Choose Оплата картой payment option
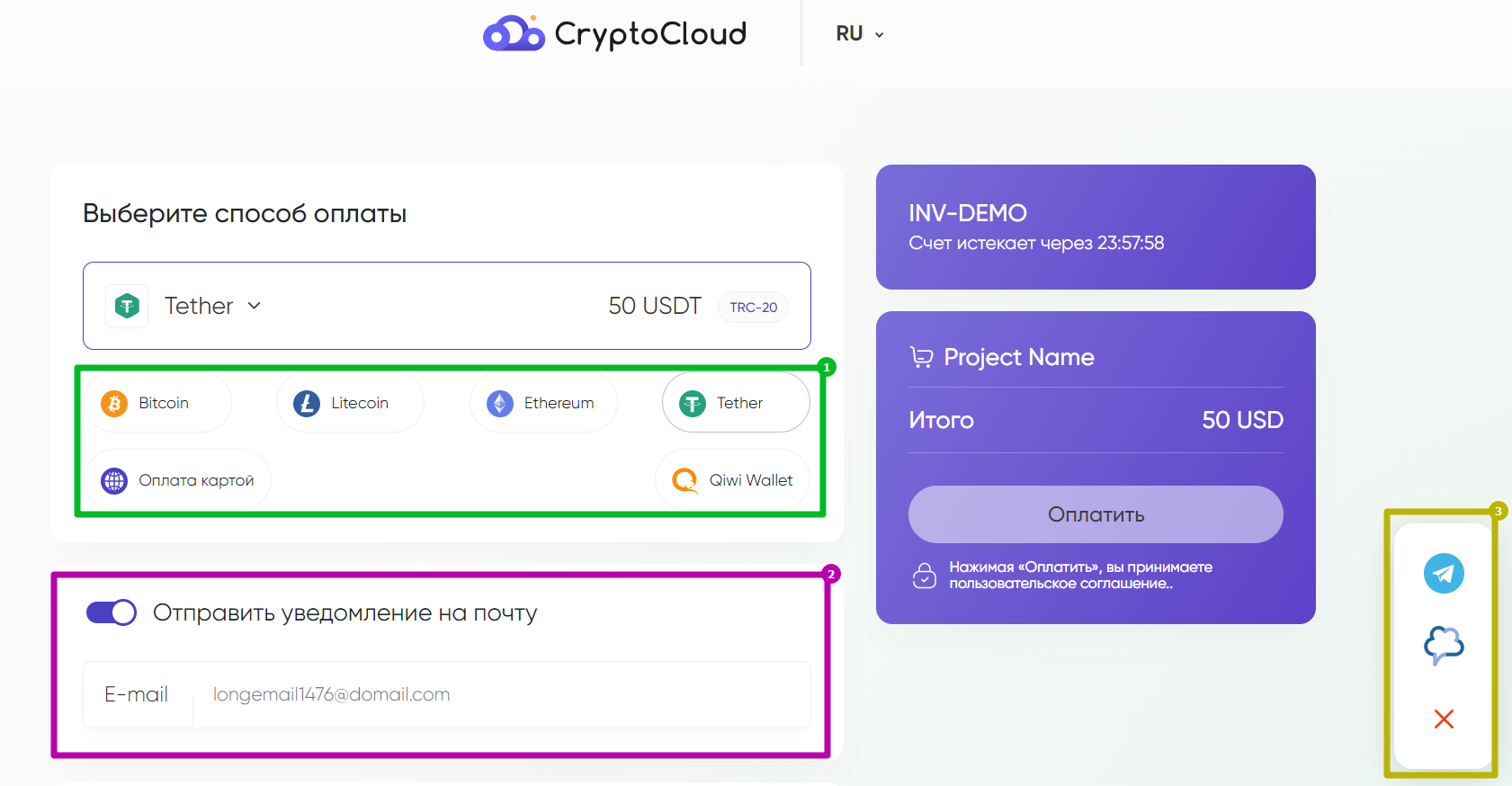Screen dimensions: 1512x786 click(178, 480)
